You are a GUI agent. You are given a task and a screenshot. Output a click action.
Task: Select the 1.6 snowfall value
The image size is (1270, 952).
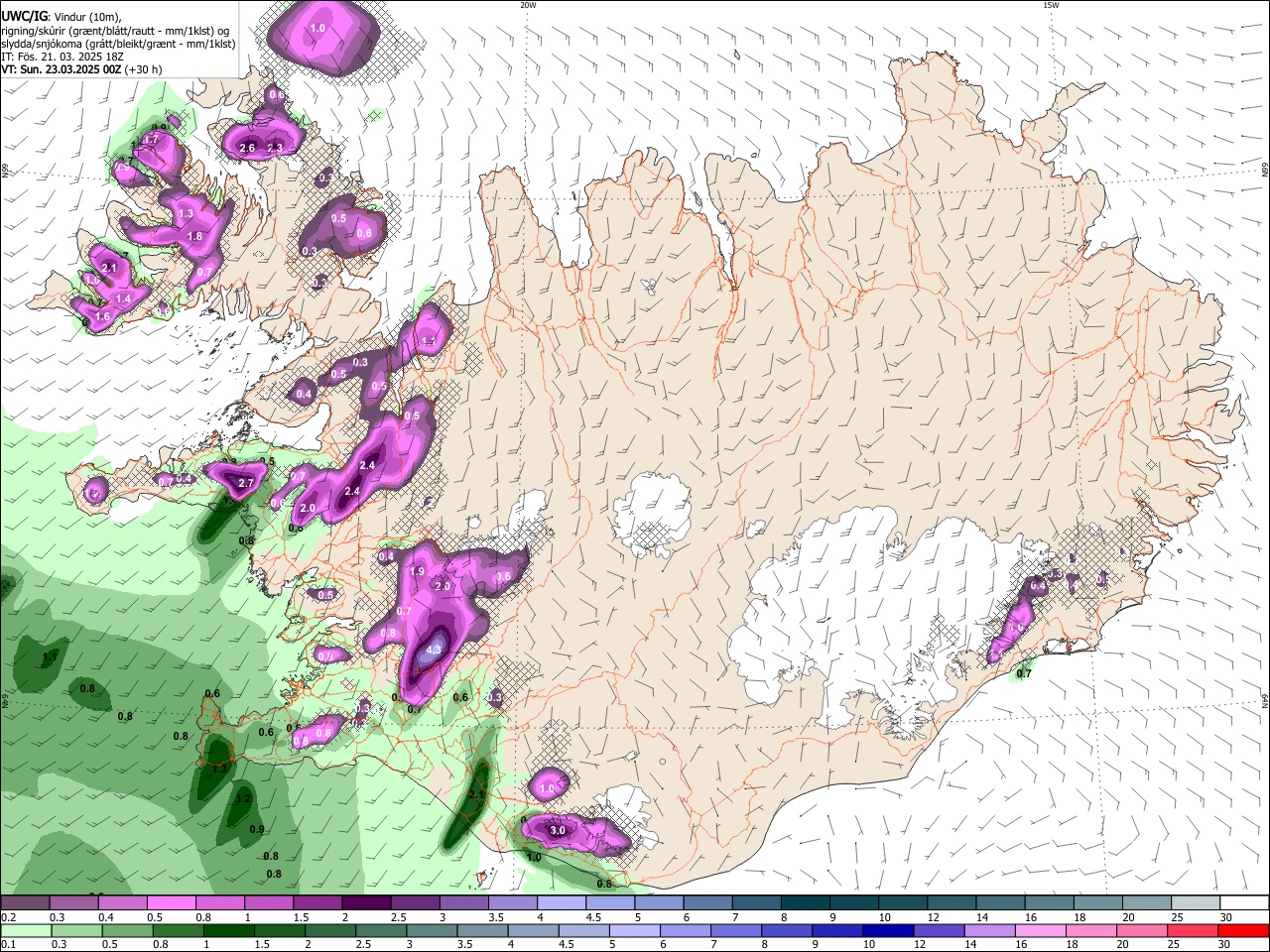tap(102, 316)
